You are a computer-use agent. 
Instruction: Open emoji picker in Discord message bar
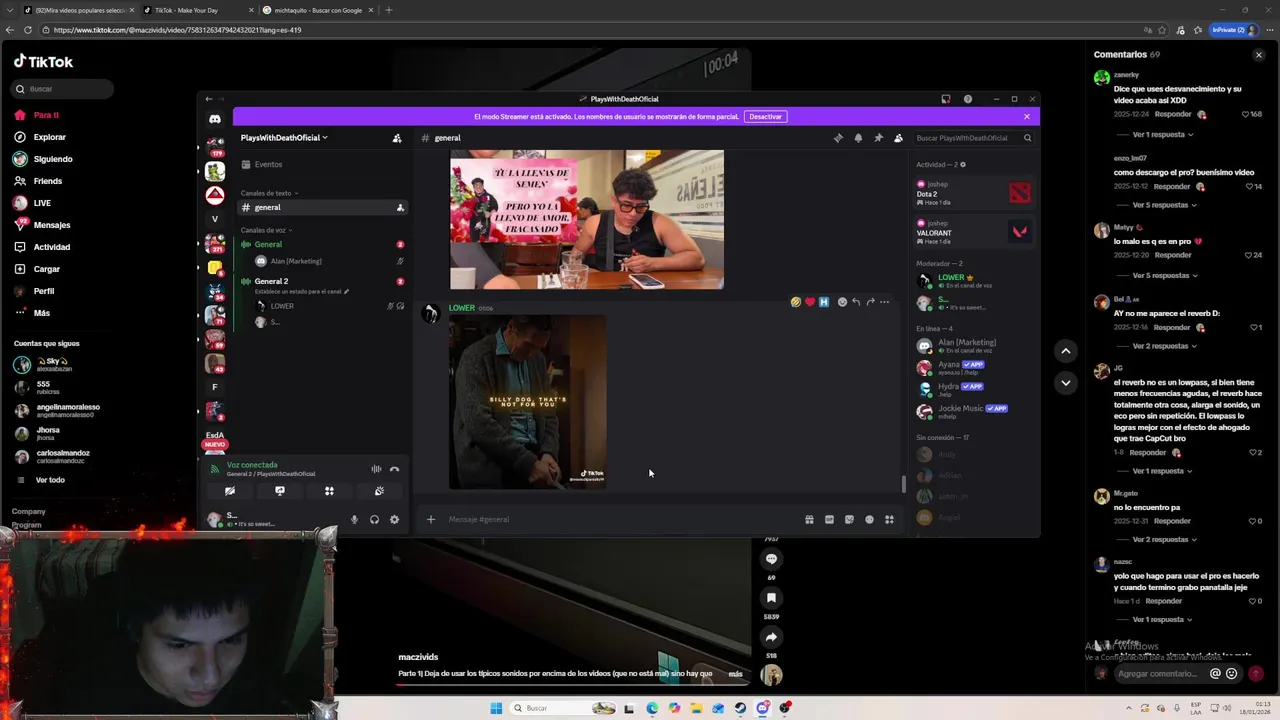pyautogui.click(x=869, y=519)
